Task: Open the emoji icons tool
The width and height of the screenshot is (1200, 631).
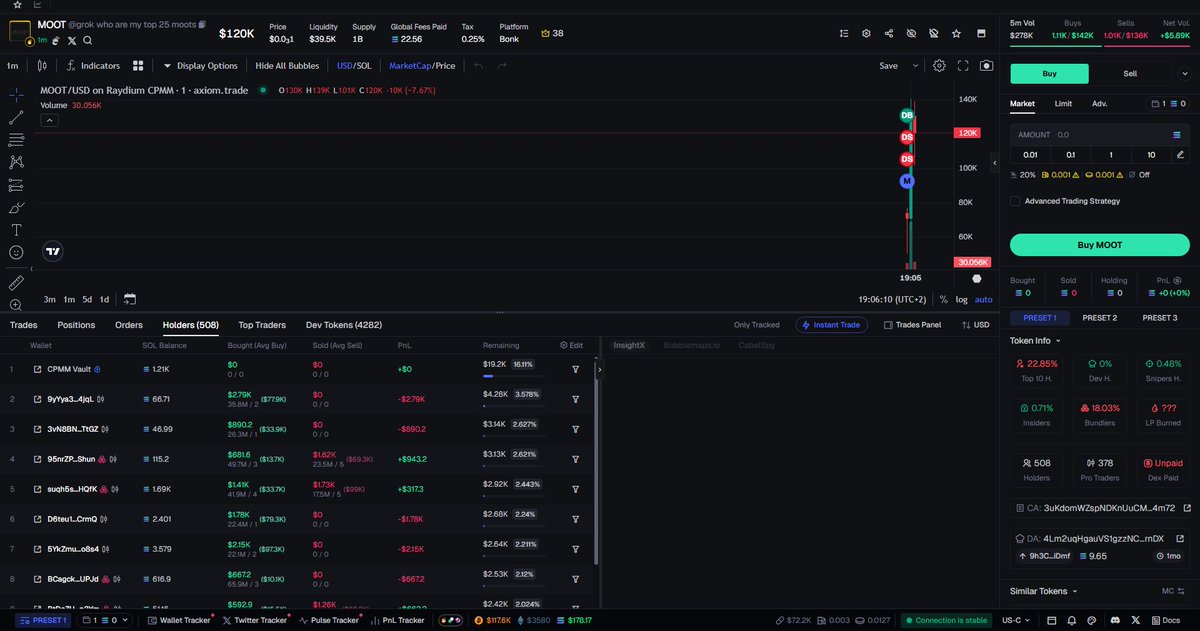Action: pyautogui.click(x=16, y=253)
